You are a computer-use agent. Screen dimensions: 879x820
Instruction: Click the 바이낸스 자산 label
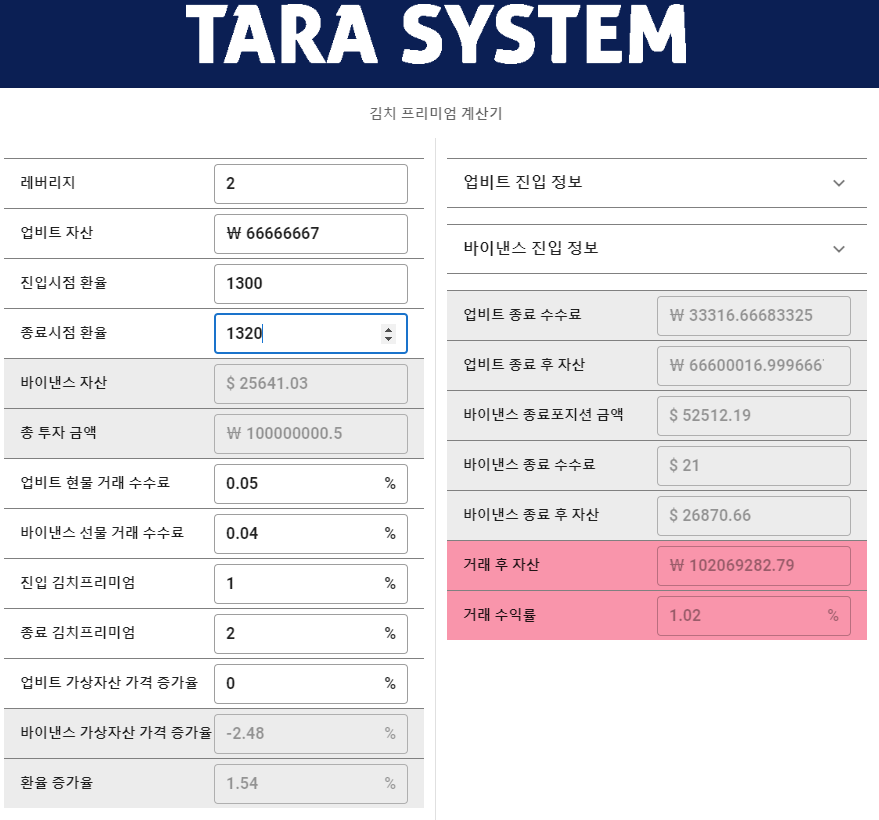(63, 382)
